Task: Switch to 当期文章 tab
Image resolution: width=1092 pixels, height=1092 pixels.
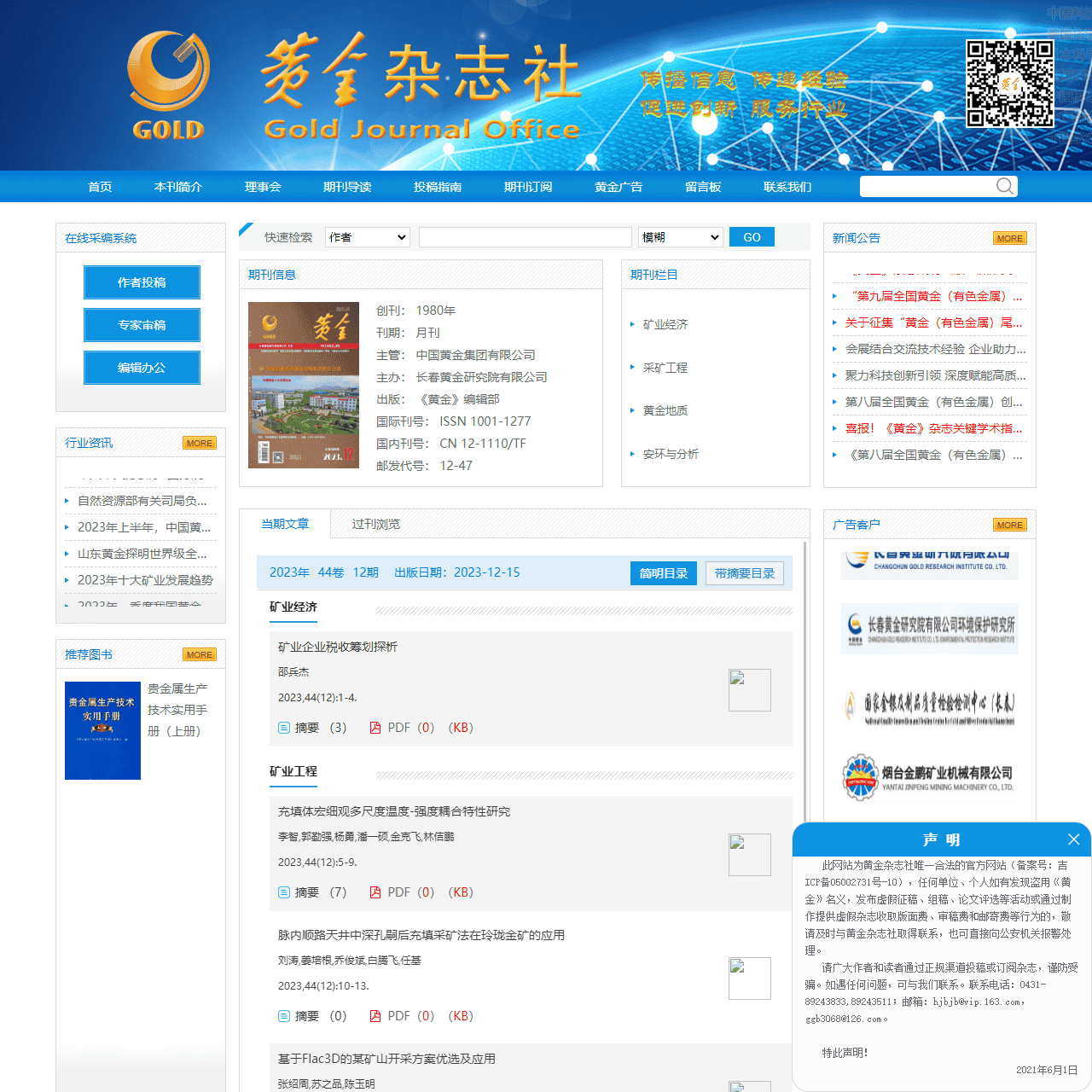Action: point(285,524)
